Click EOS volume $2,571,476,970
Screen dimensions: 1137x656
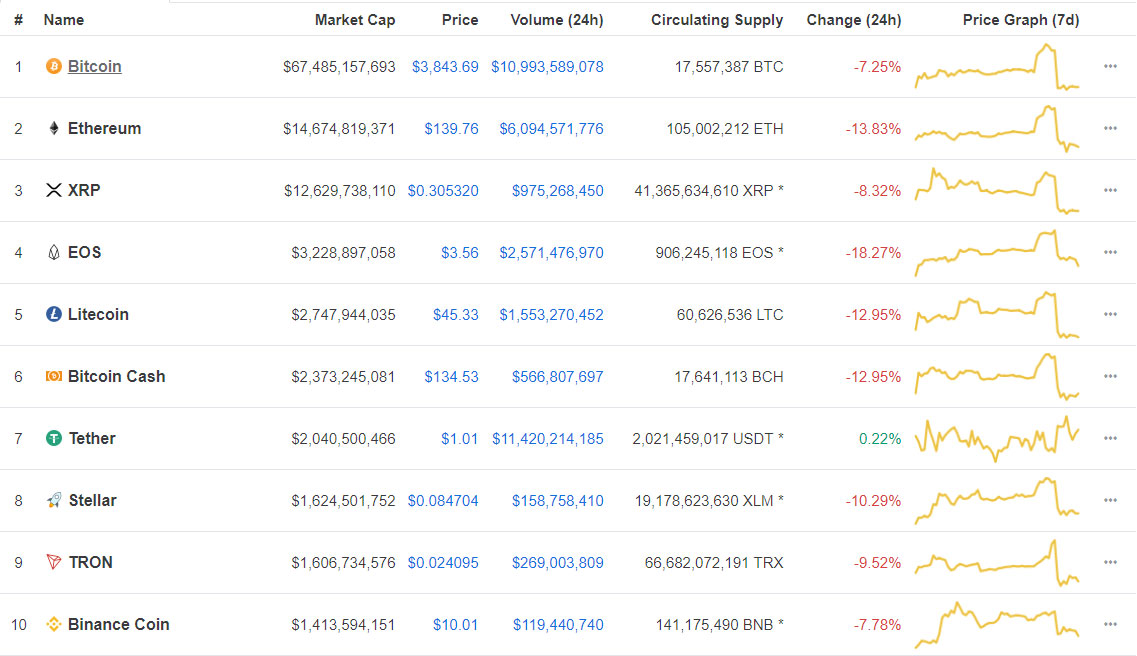click(x=551, y=252)
